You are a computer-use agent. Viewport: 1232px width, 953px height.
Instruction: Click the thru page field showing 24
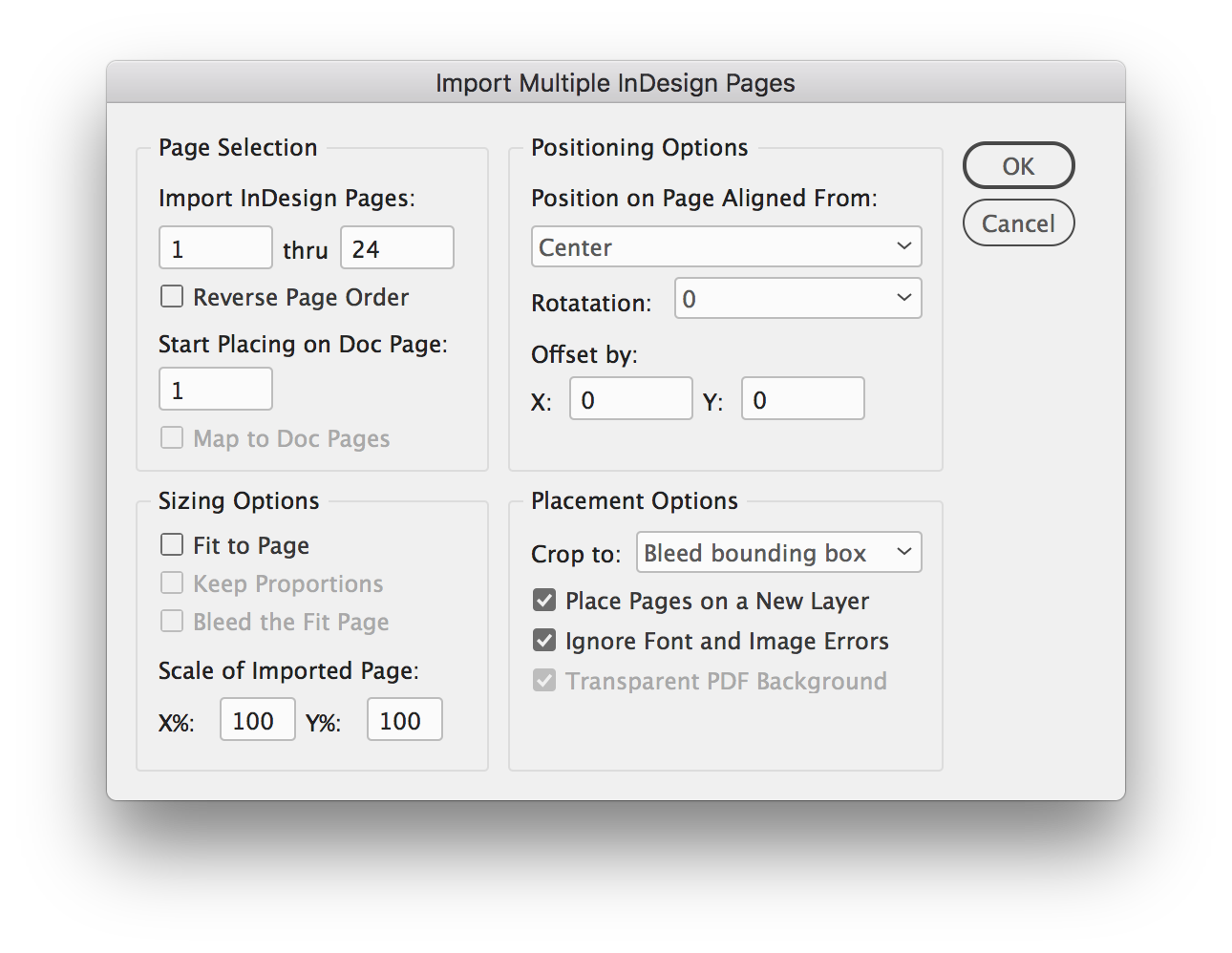(x=397, y=248)
